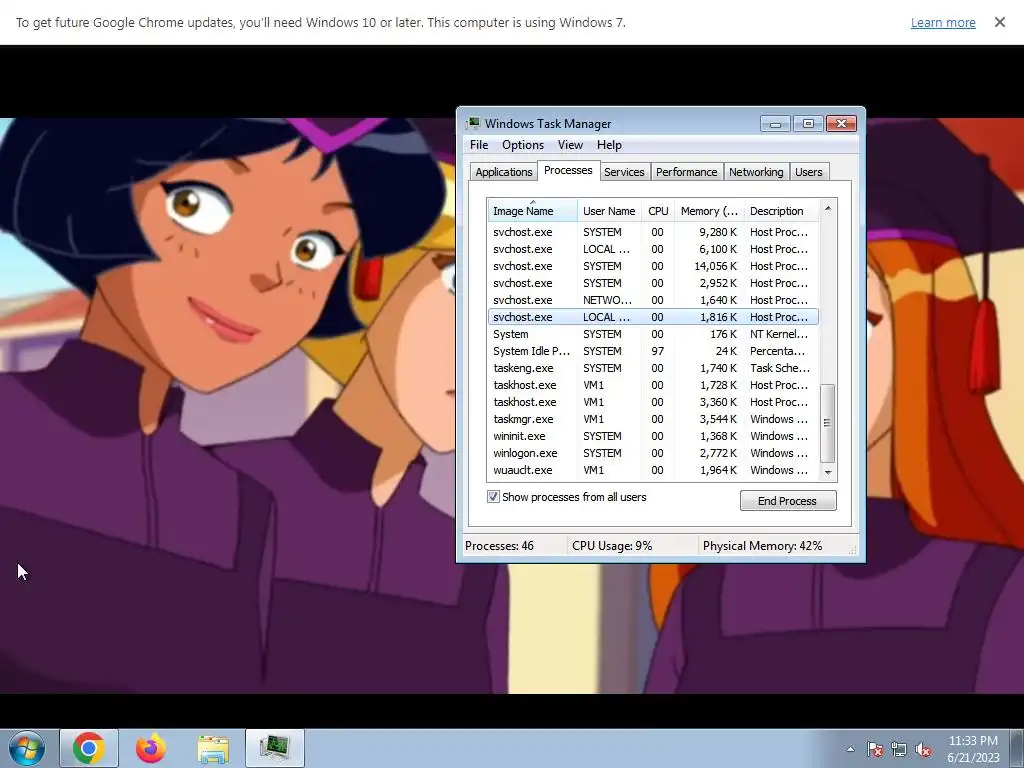Viewport: 1024px width, 768px height.
Task: Switch to the Performance tab
Action: (686, 172)
